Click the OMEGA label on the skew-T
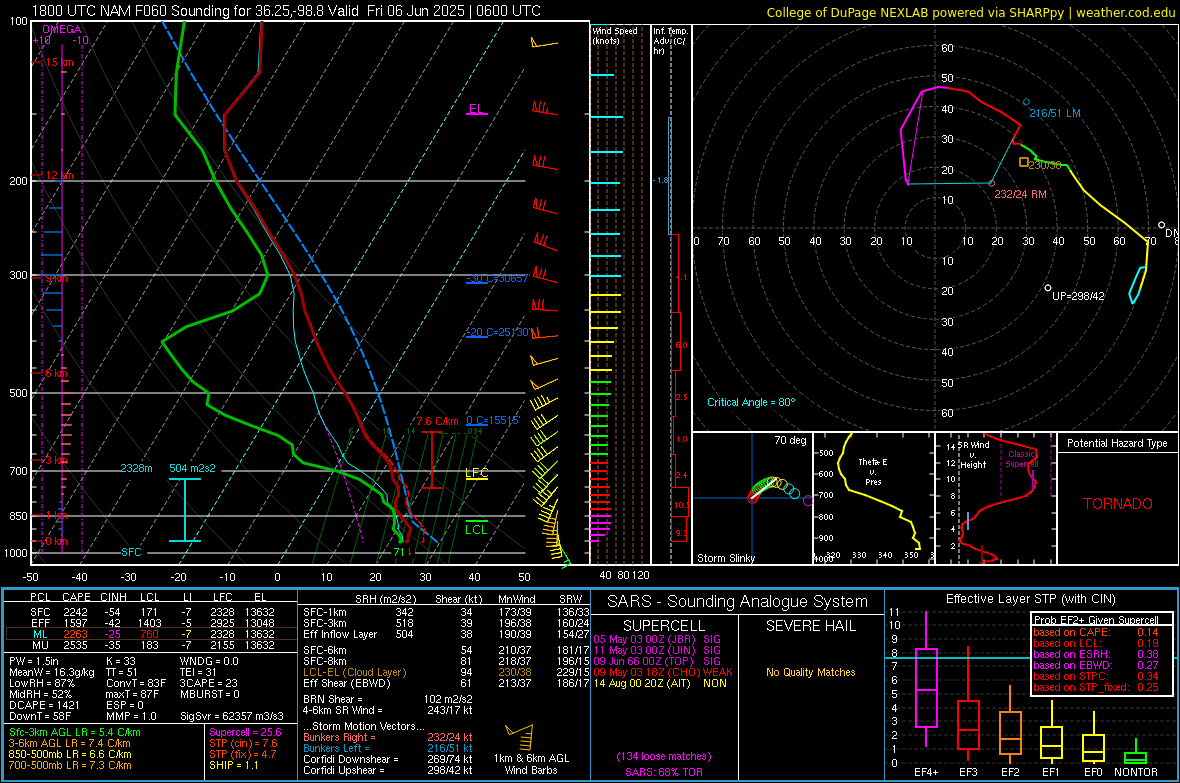The image size is (1180, 783). (62, 29)
